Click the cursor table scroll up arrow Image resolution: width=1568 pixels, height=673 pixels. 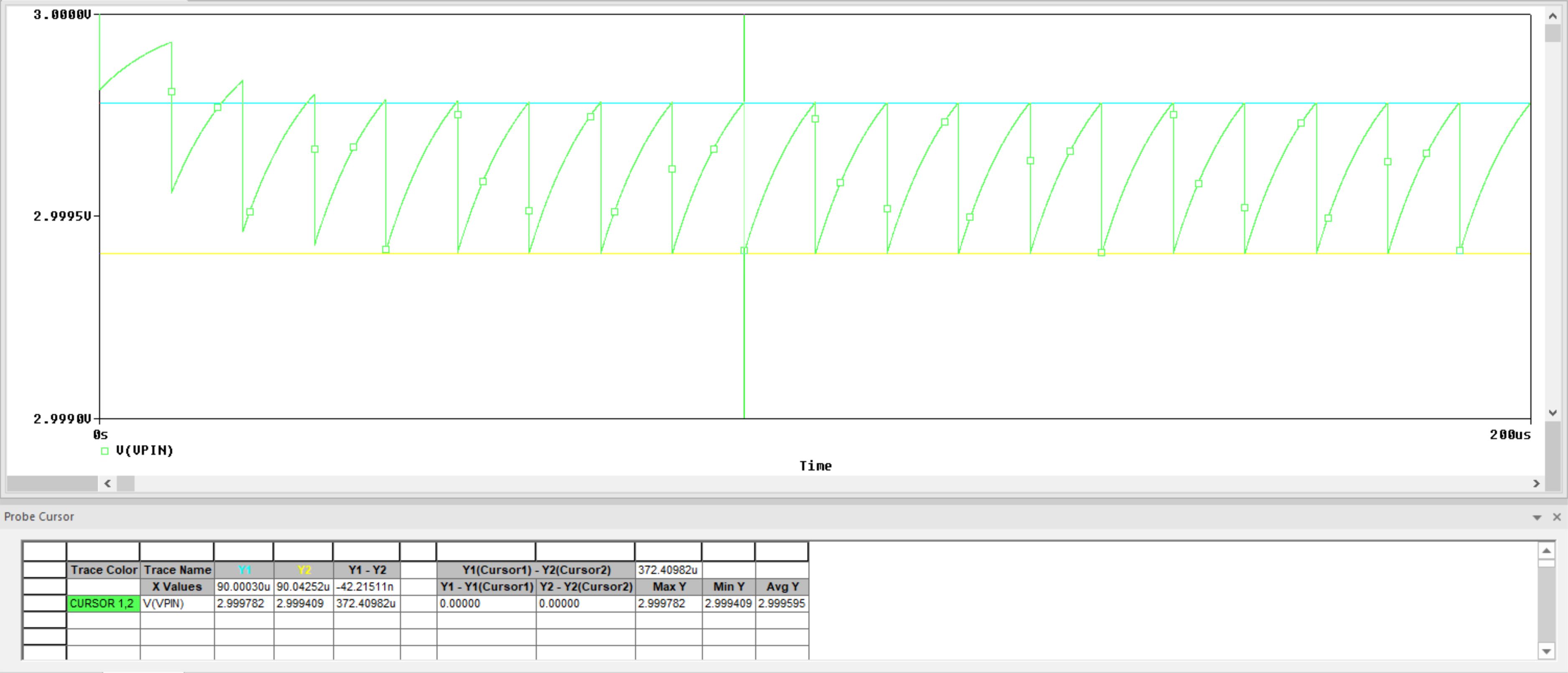(1546, 551)
